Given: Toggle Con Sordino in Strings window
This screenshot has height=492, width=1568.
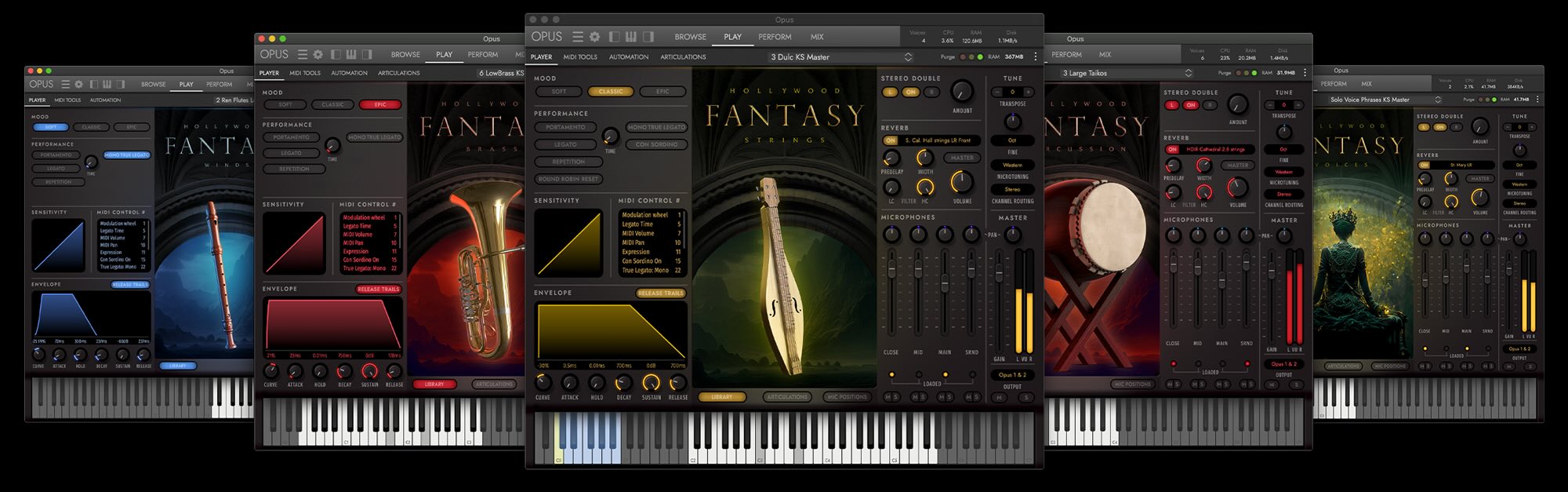Looking at the screenshot, I should point(656,144).
